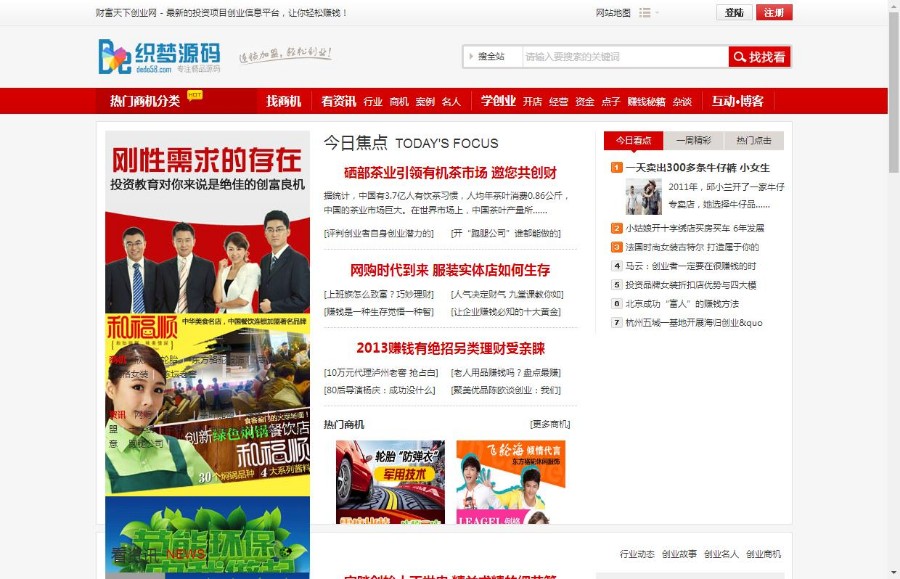
Task: Select the 商机 submenu link
Action: (x=399, y=102)
